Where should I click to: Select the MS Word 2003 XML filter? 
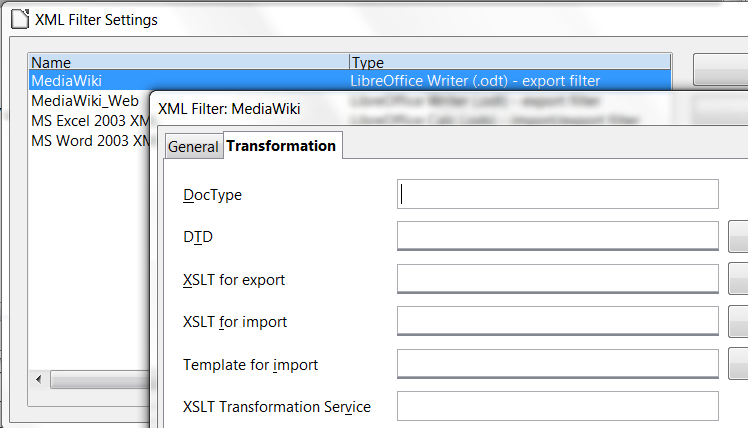(88, 140)
